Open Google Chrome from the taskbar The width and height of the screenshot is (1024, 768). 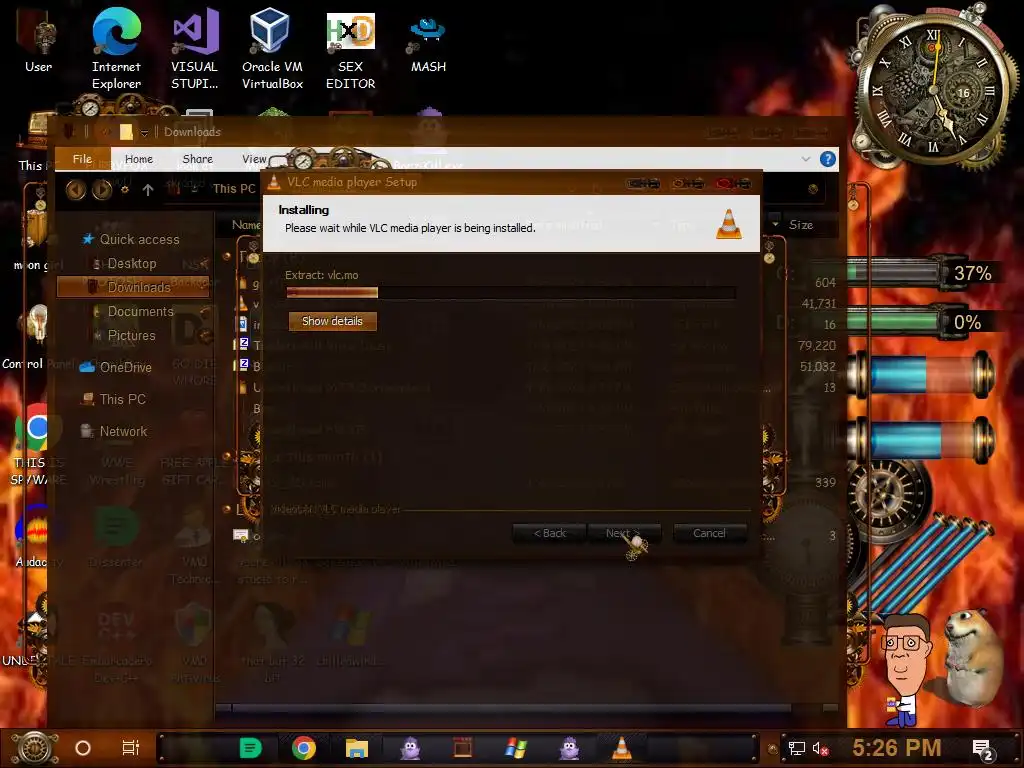click(x=304, y=748)
